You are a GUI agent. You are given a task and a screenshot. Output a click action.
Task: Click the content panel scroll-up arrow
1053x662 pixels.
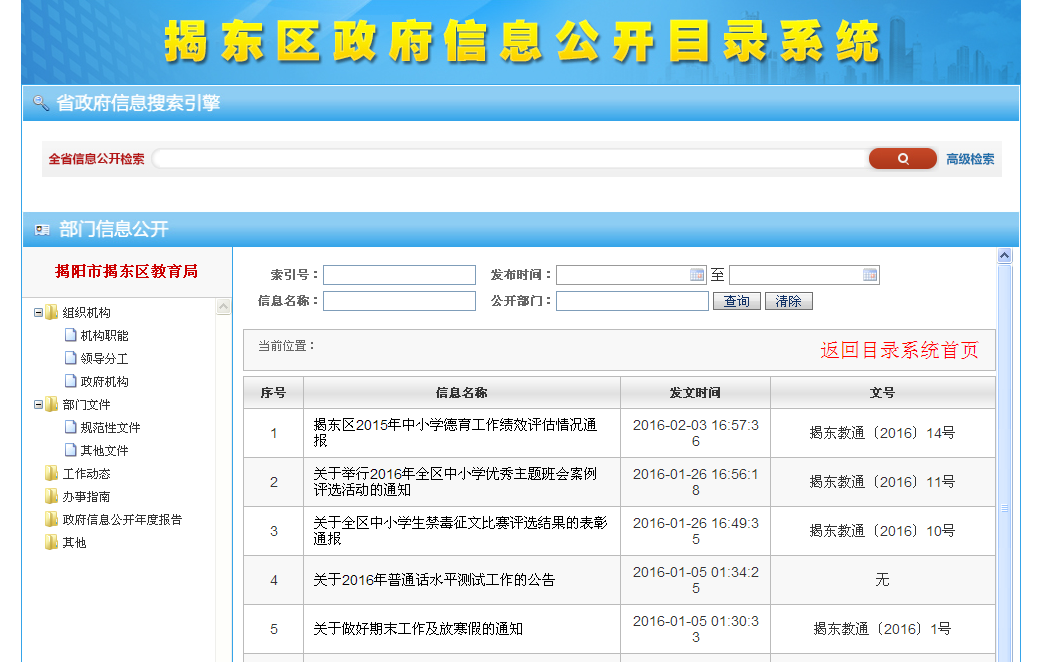(x=1005, y=255)
